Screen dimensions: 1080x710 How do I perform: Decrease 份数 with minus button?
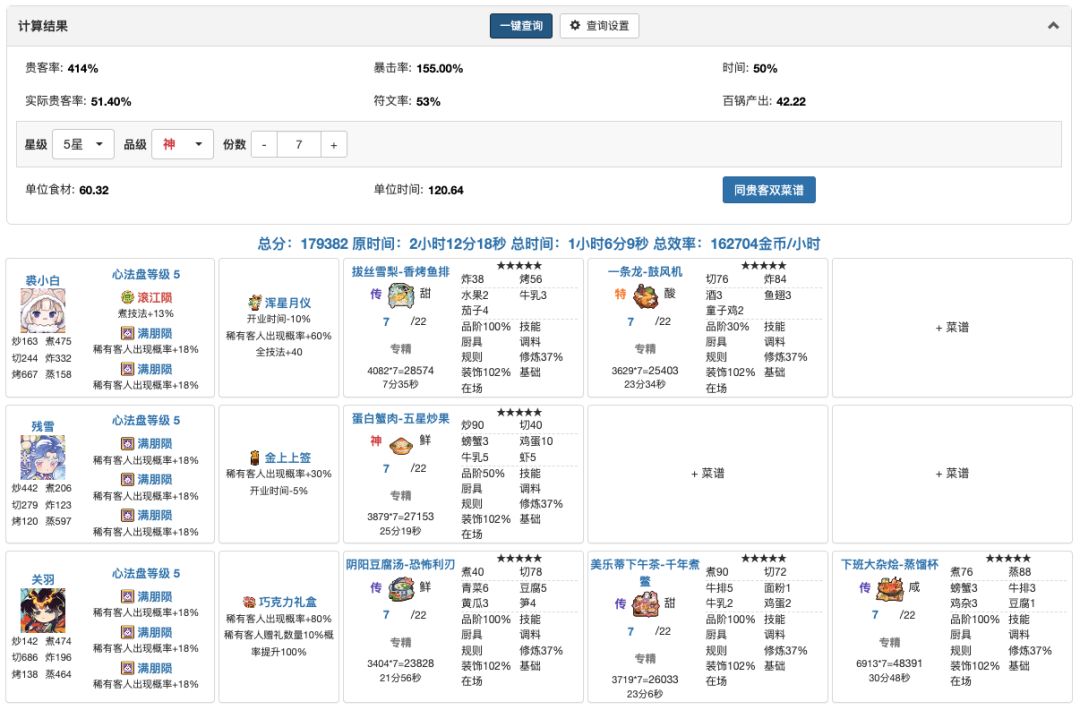264,145
